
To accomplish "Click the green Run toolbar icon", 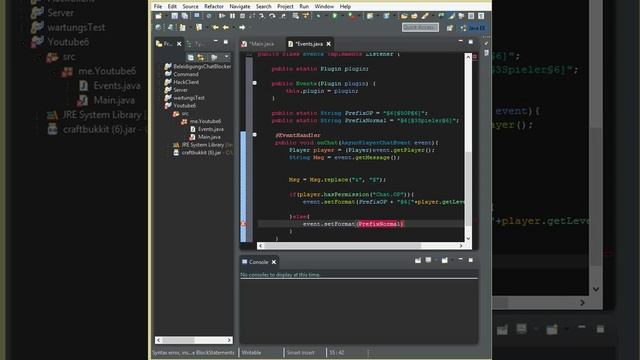I will [x=335, y=16].
